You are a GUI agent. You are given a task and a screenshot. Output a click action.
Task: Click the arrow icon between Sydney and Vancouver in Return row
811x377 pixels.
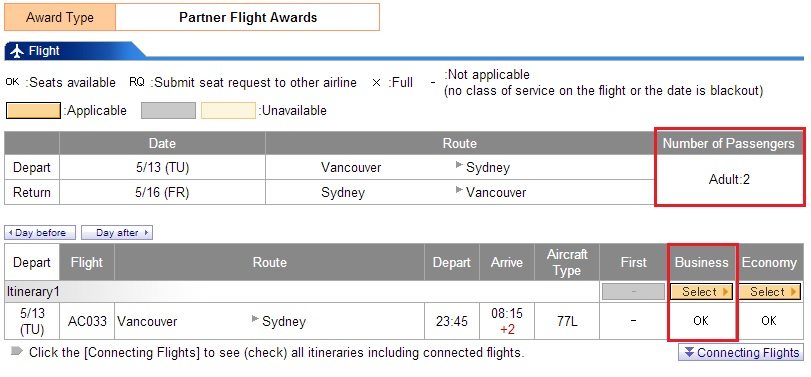click(459, 190)
